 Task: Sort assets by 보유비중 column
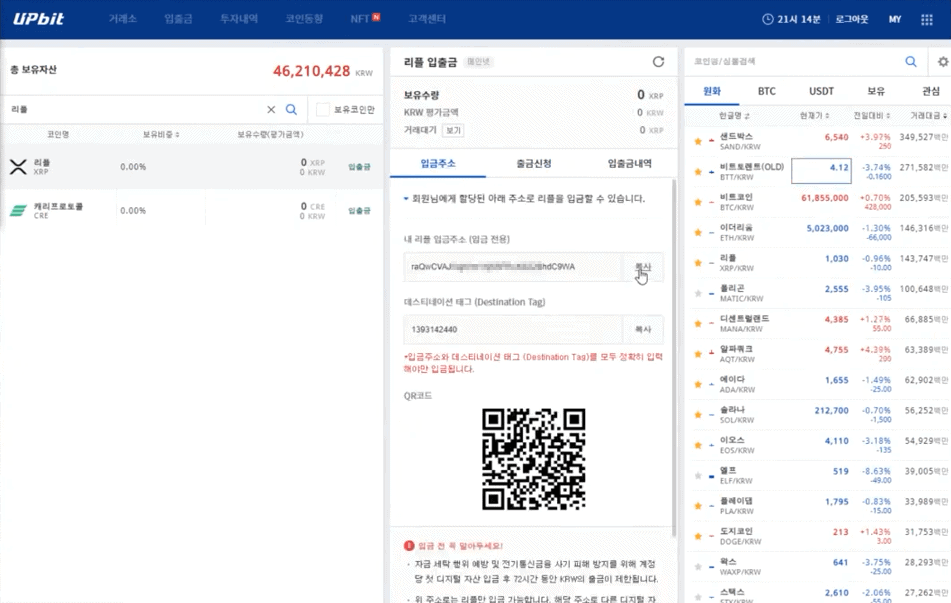coord(161,134)
